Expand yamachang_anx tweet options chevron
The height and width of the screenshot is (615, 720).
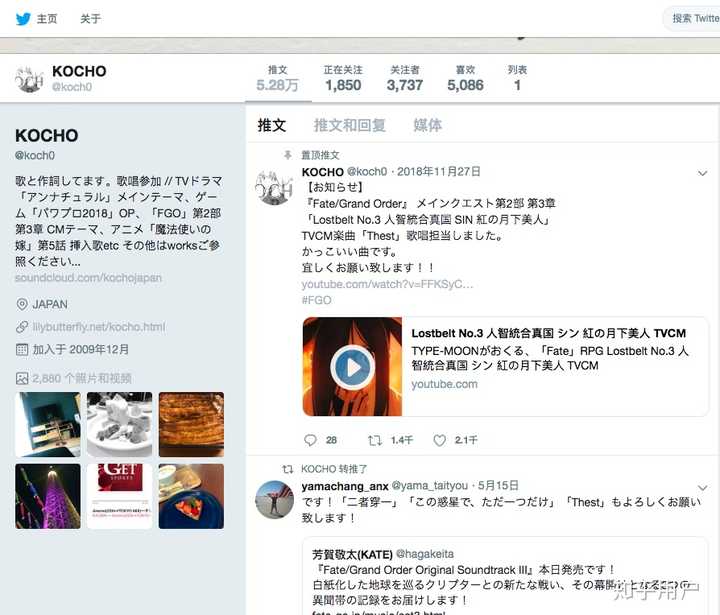point(702,488)
